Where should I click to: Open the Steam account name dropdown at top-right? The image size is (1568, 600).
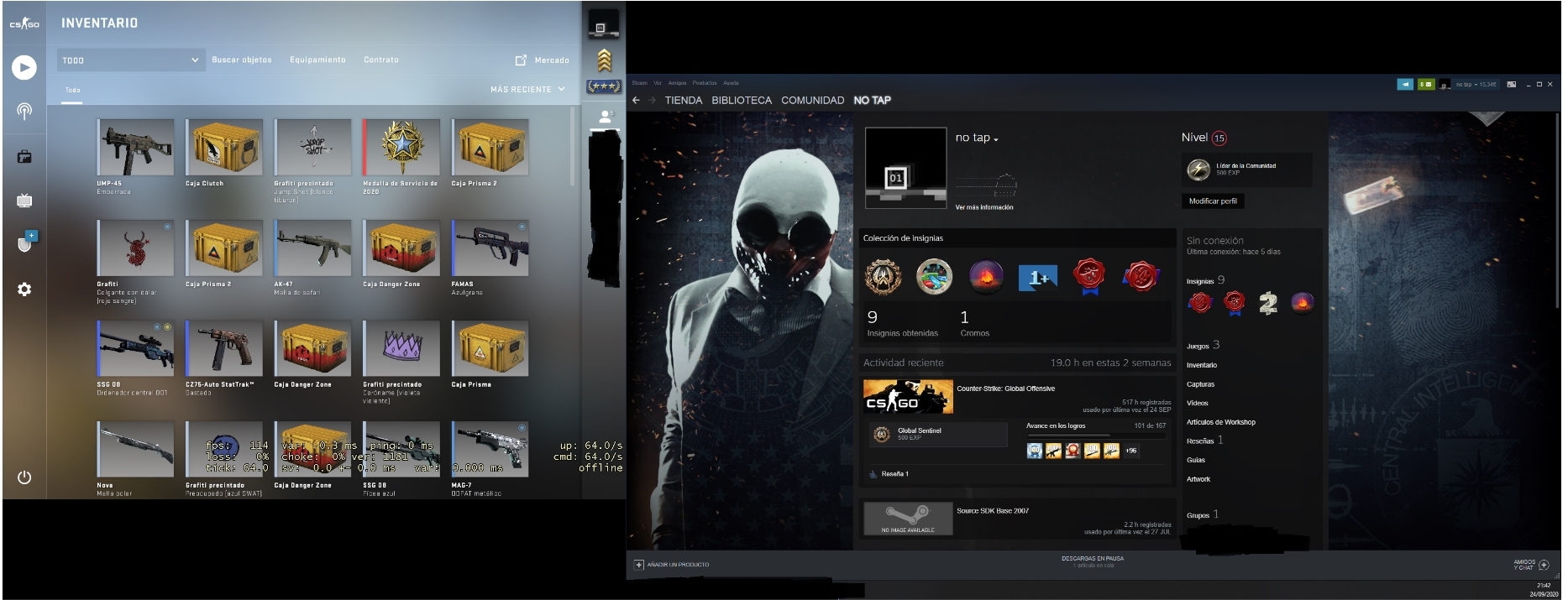point(1476,85)
